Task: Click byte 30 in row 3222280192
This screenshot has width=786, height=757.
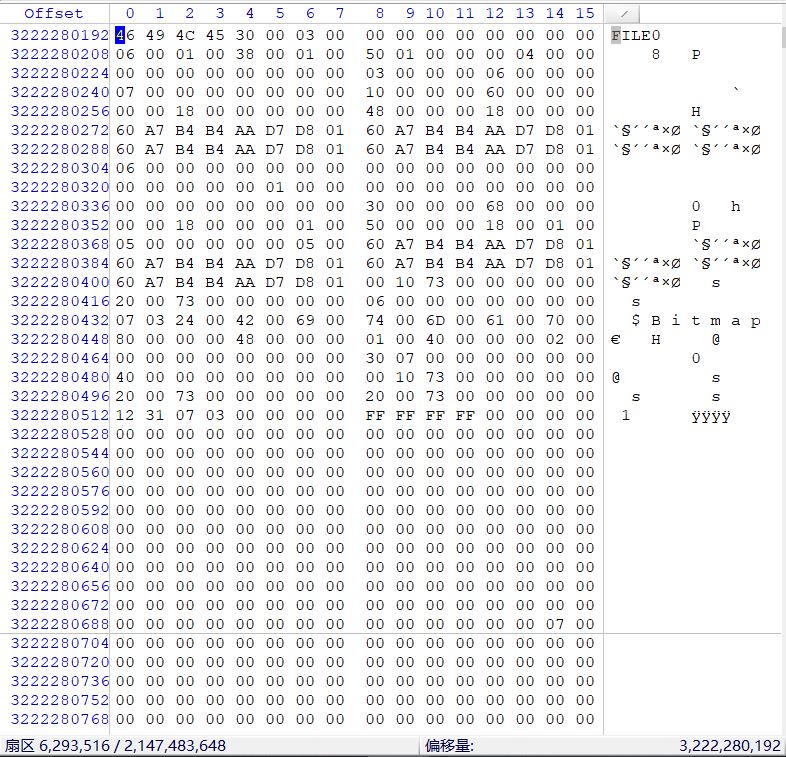Action: [x=245, y=35]
